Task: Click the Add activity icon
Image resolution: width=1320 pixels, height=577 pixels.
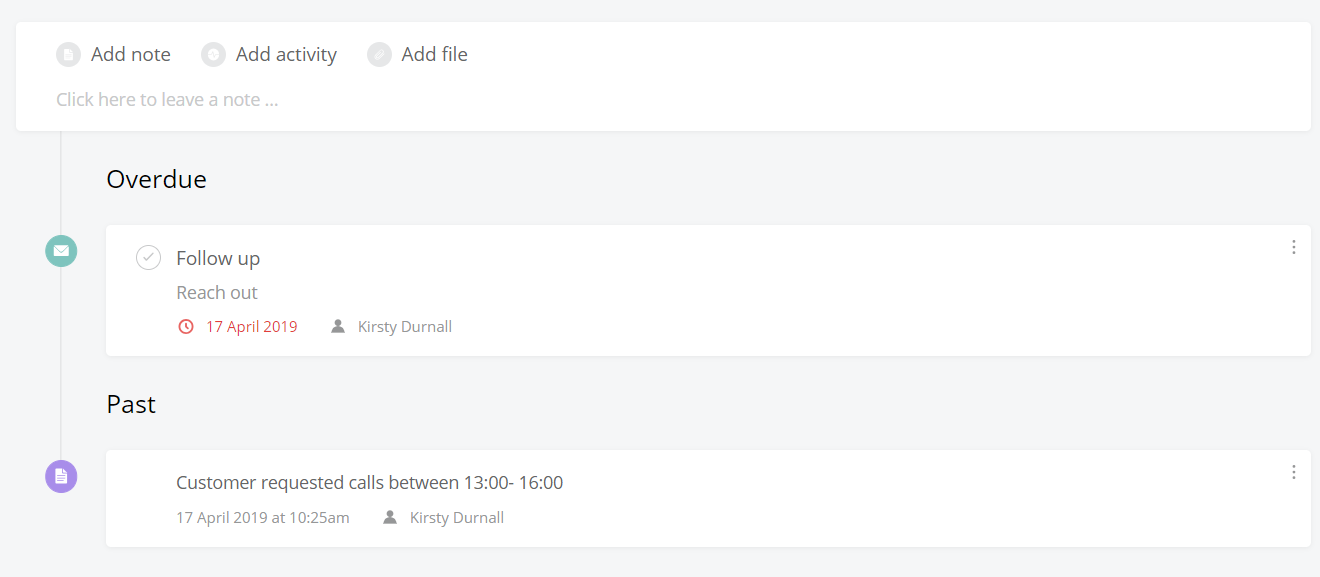Action: coord(213,54)
